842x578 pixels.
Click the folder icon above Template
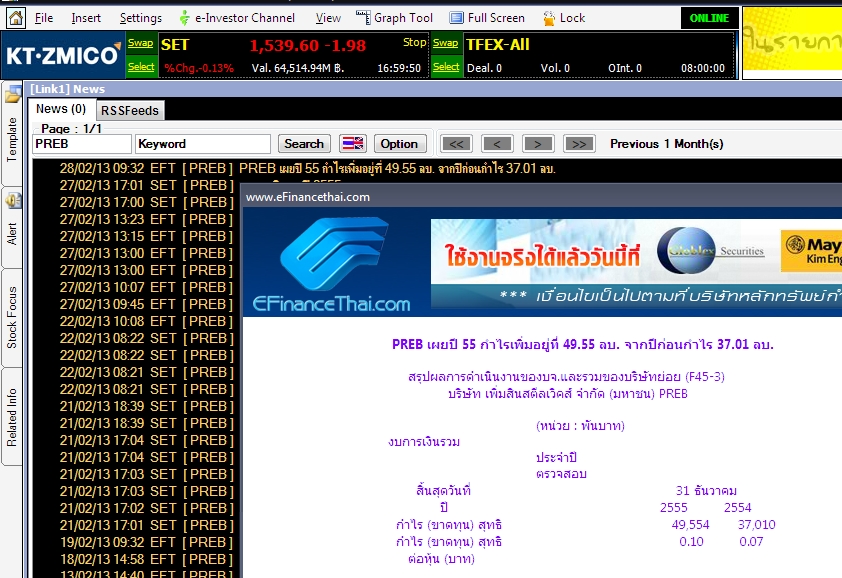pos(13,95)
